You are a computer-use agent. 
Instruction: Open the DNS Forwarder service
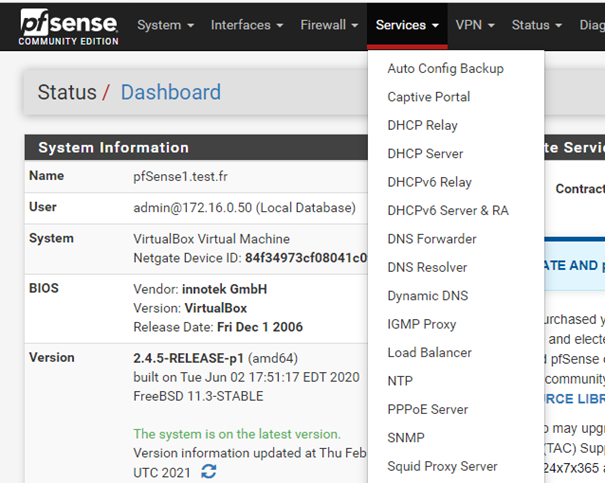pos(432,239)
